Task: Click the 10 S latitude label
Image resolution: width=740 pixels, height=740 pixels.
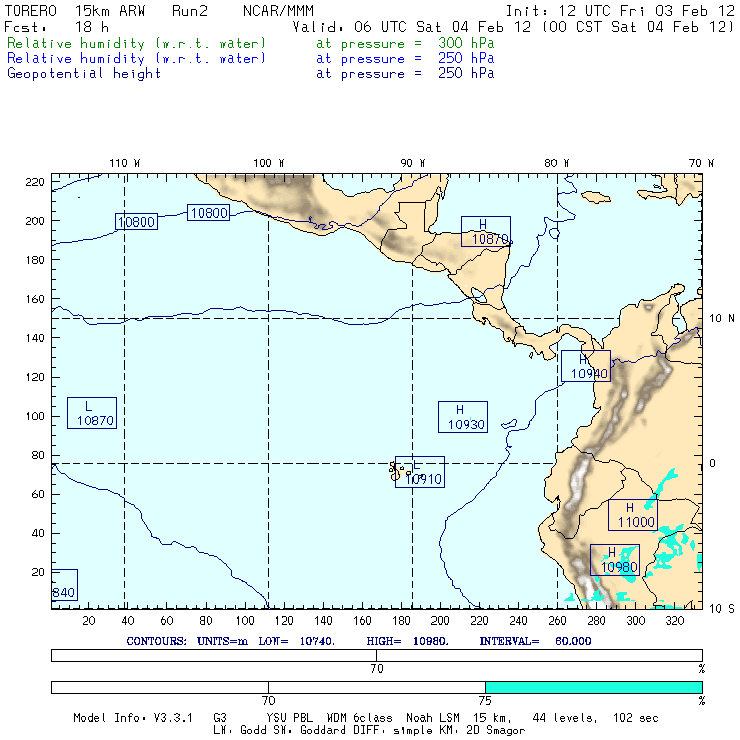Action: 722,608
